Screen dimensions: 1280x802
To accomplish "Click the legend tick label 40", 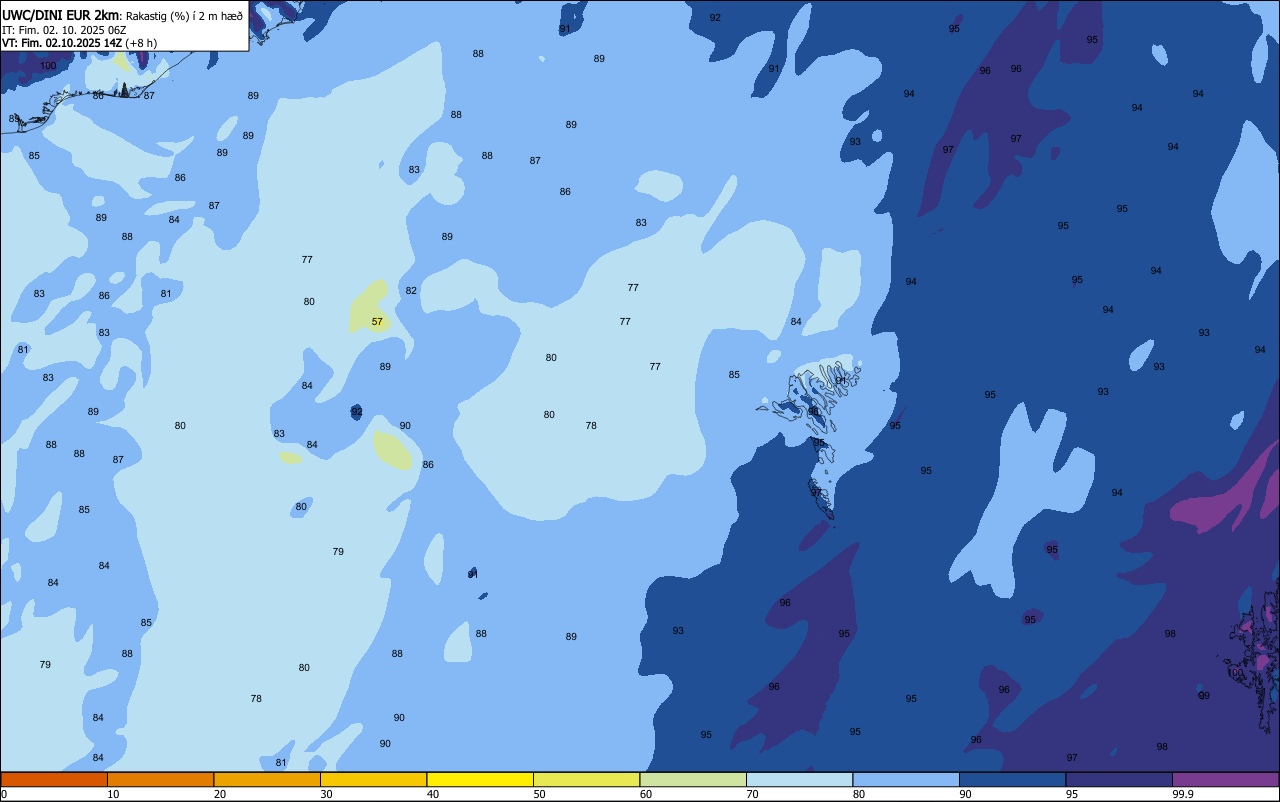I will click(x=433, y=794).
